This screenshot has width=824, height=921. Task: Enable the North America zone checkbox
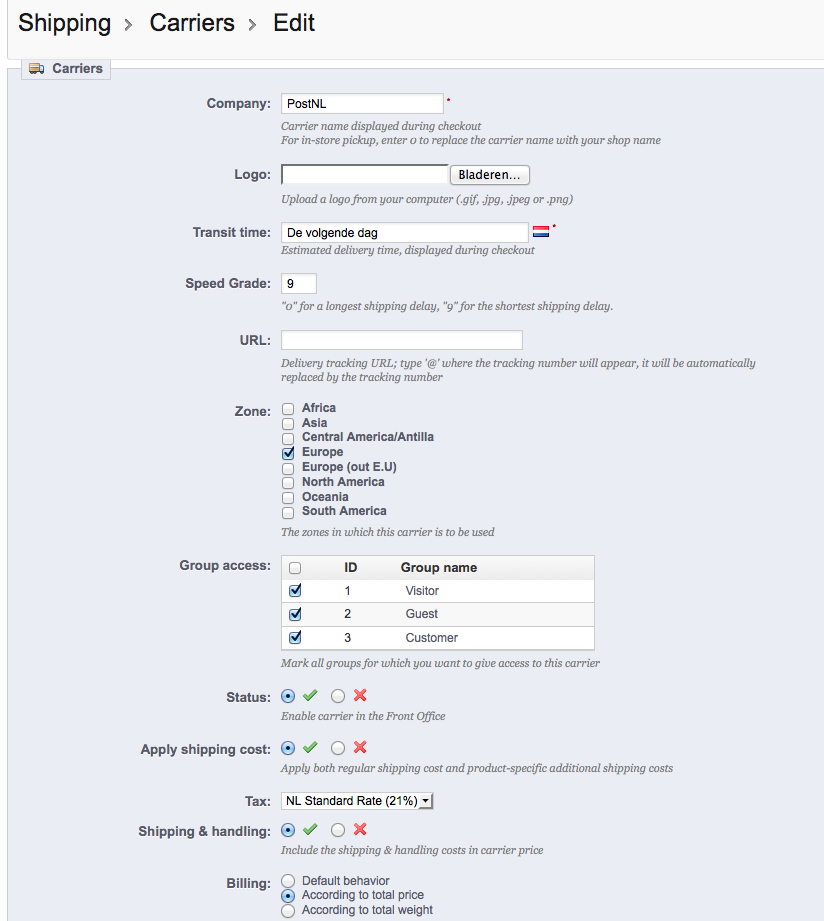288,483
